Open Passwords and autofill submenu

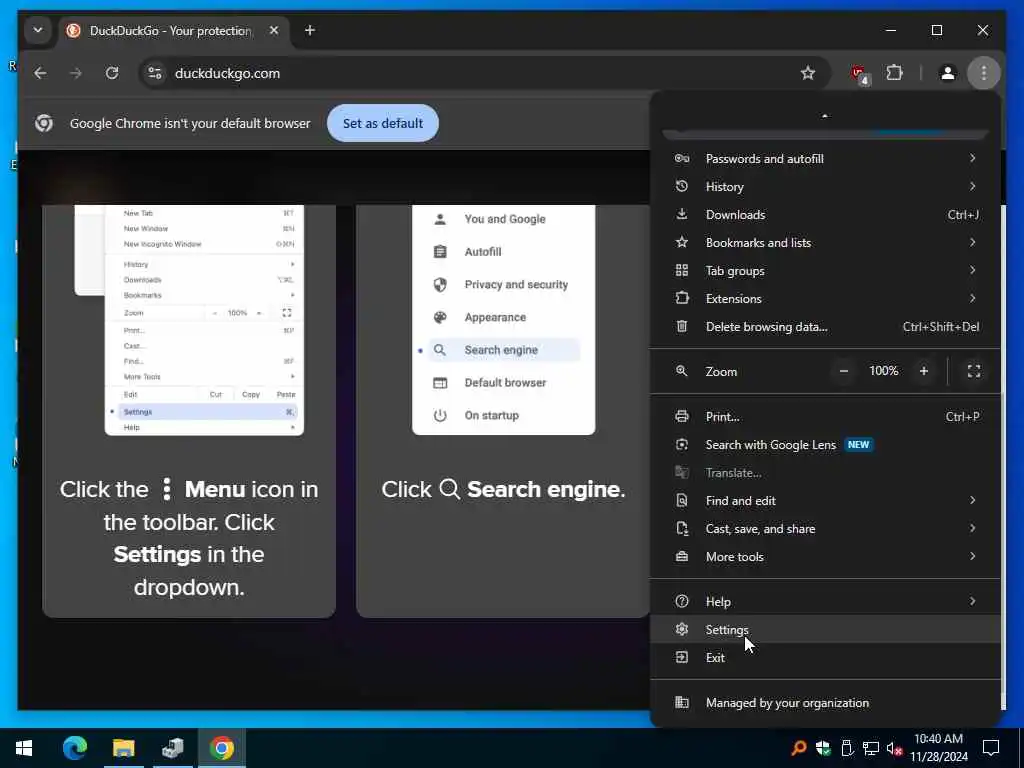pos(825,159)
